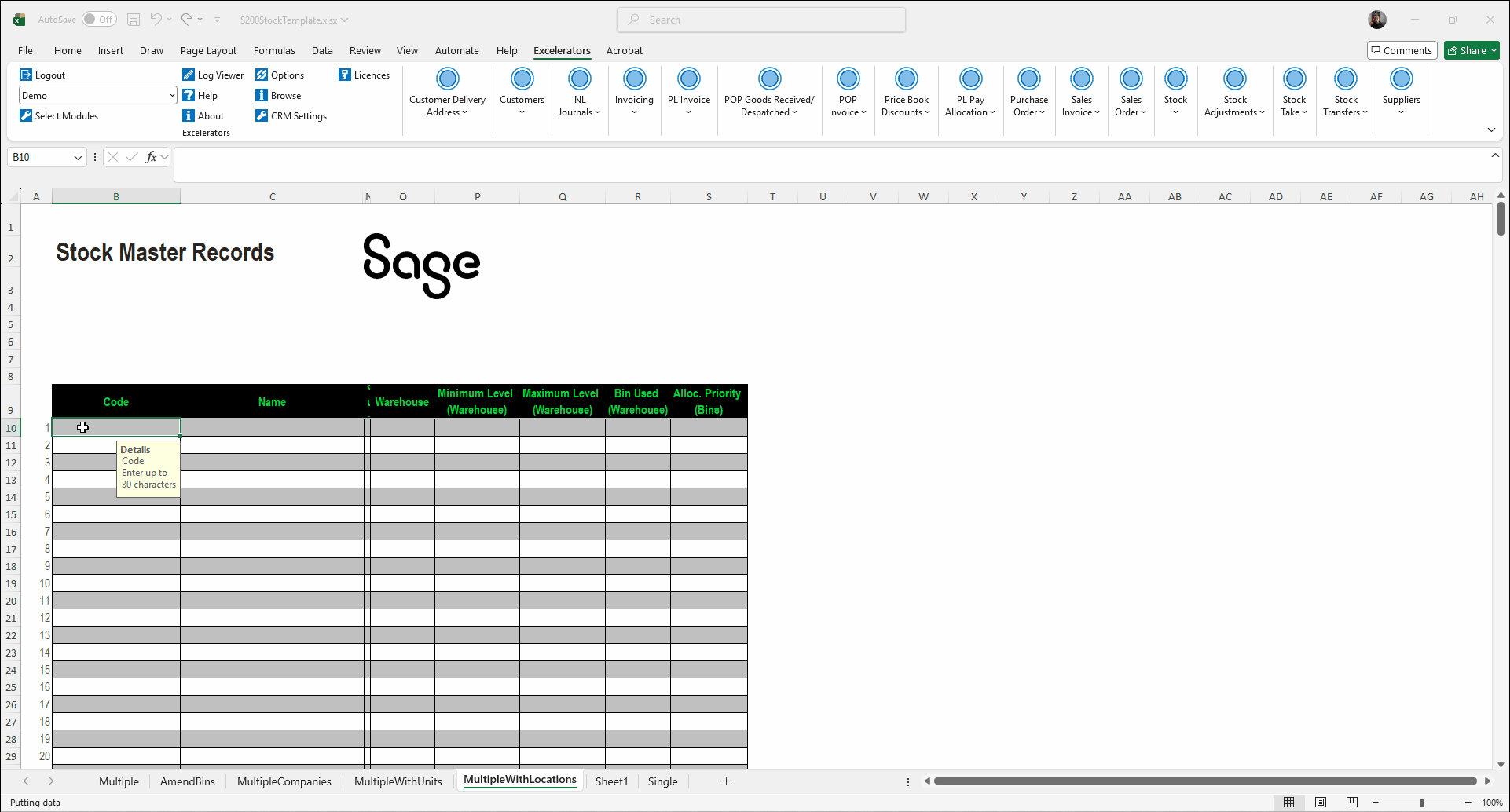Open Licences
This screenshot has width=1510, height=812.
[364, 75]
